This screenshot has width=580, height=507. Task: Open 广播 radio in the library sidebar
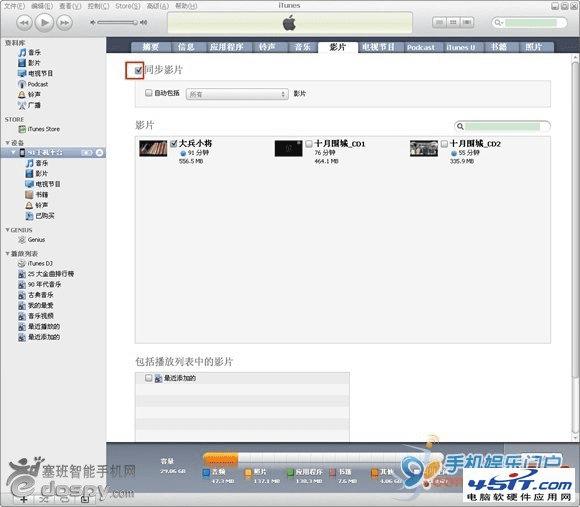tap(30, 105)
